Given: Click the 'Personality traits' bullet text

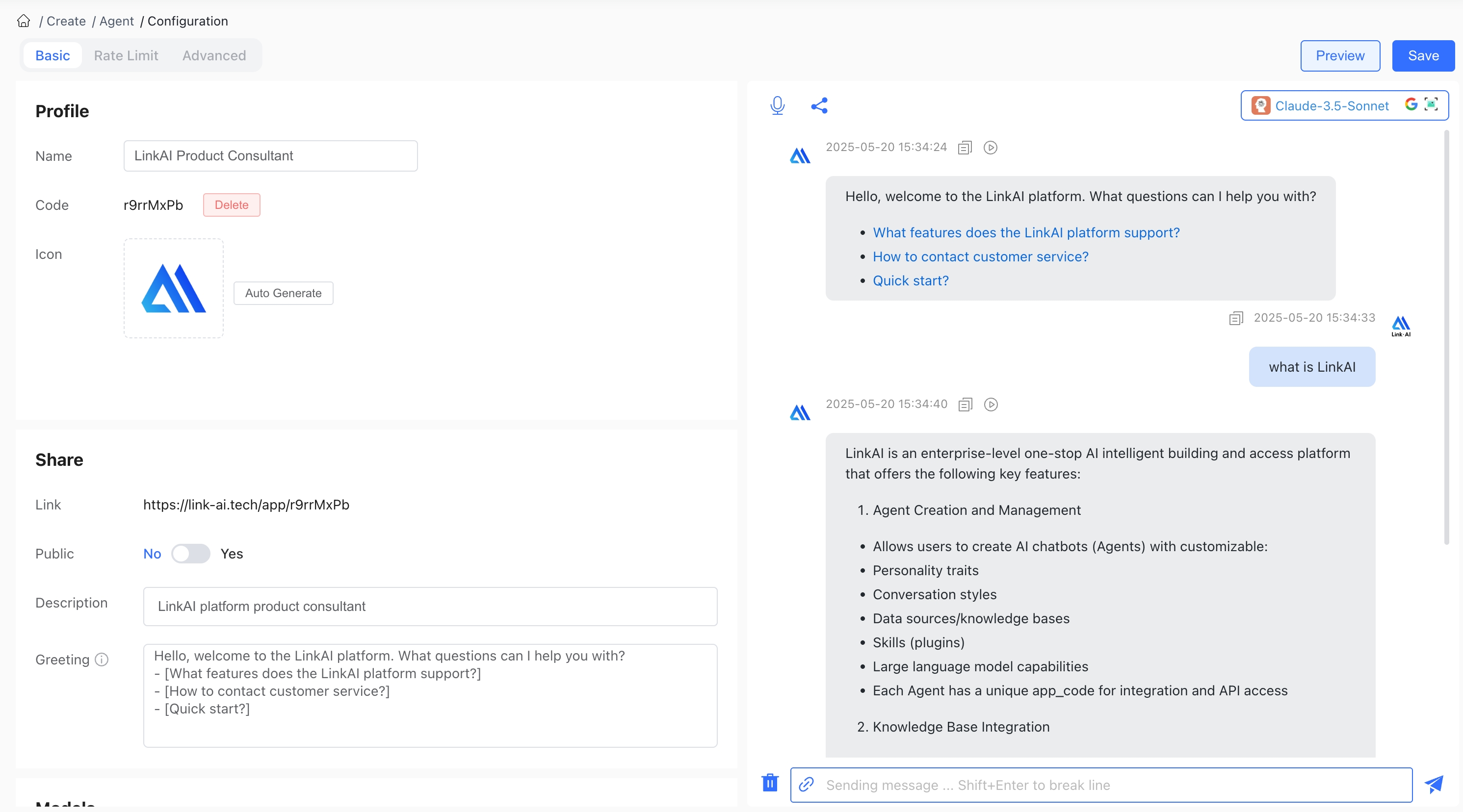Looking at the screenshot, I should point(926,570).
